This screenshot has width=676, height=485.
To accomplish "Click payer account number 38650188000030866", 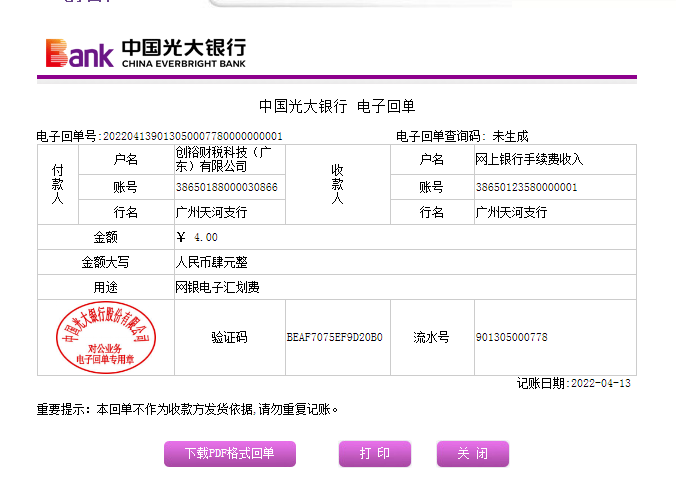I will pyautogui.click(x=226, y=187).
